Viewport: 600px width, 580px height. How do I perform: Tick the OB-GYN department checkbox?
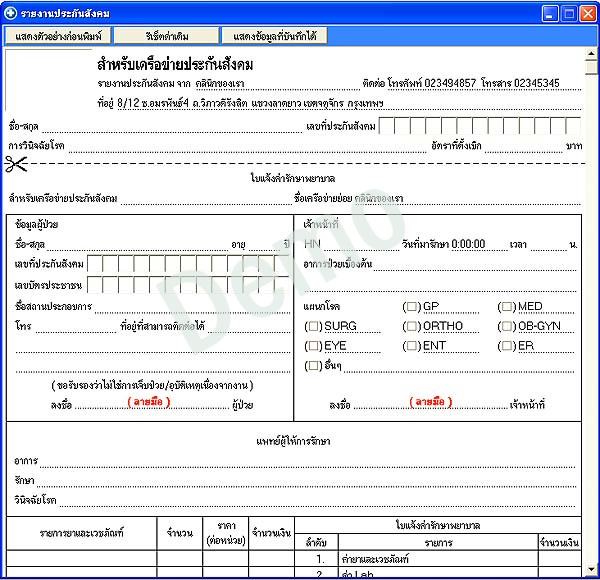click(507, 326)
